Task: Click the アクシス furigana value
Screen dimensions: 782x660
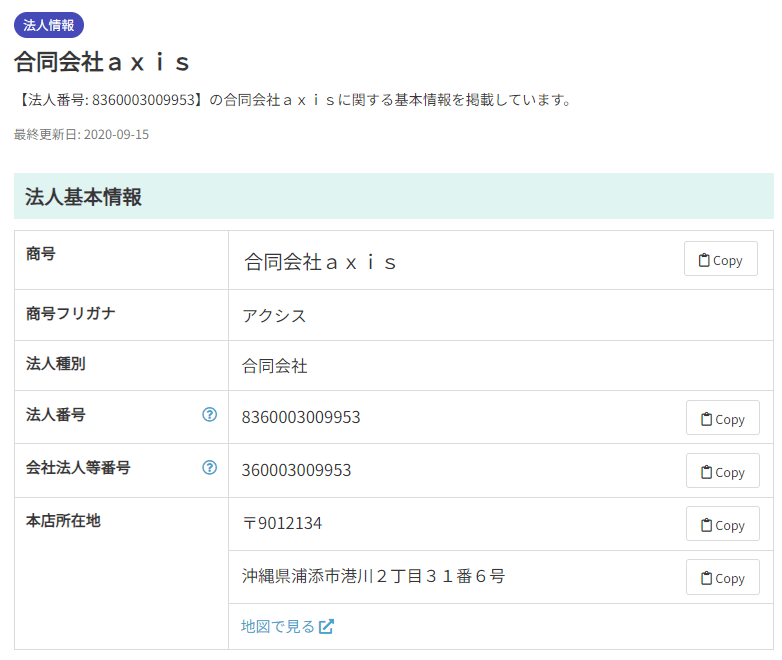Action: (x=274, y=316)
